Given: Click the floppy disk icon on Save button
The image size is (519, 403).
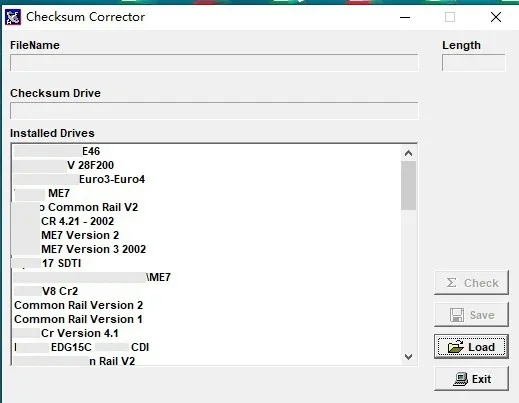Looking at the screenshot, I should [x=457, y=315].
